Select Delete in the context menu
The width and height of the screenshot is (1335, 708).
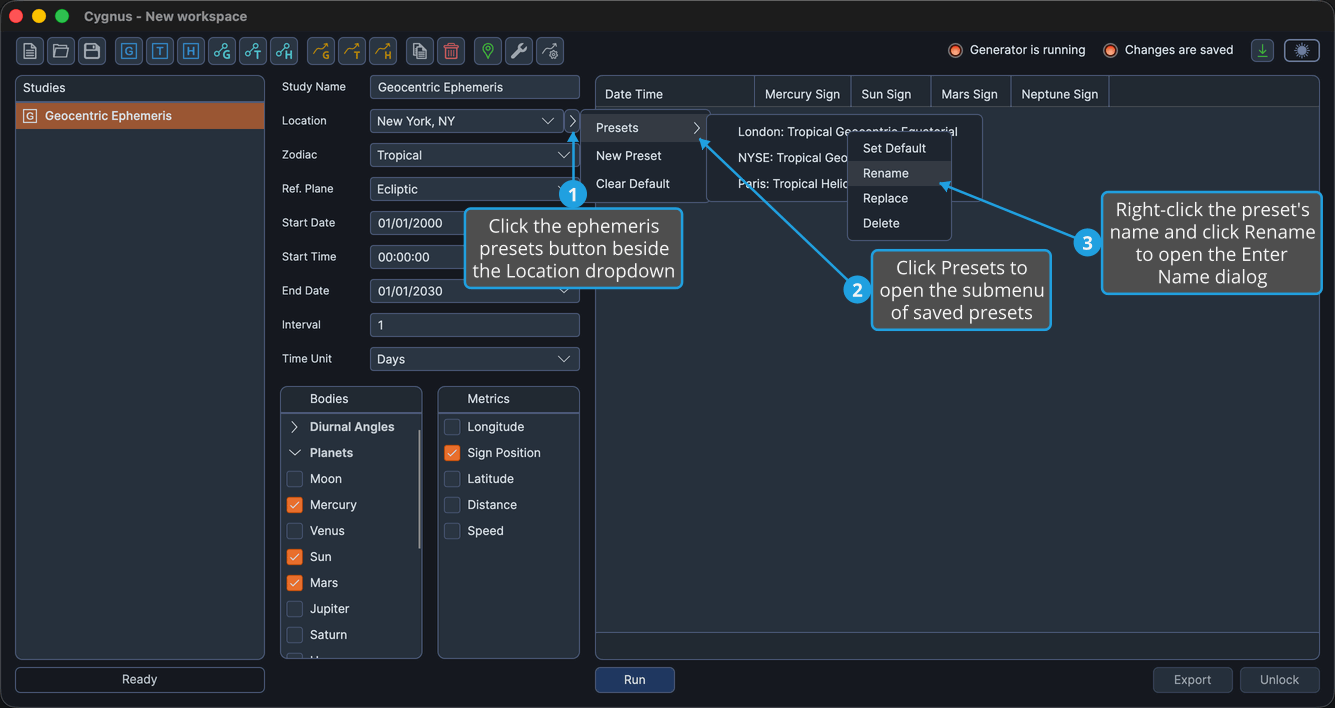tap(899, 223)
